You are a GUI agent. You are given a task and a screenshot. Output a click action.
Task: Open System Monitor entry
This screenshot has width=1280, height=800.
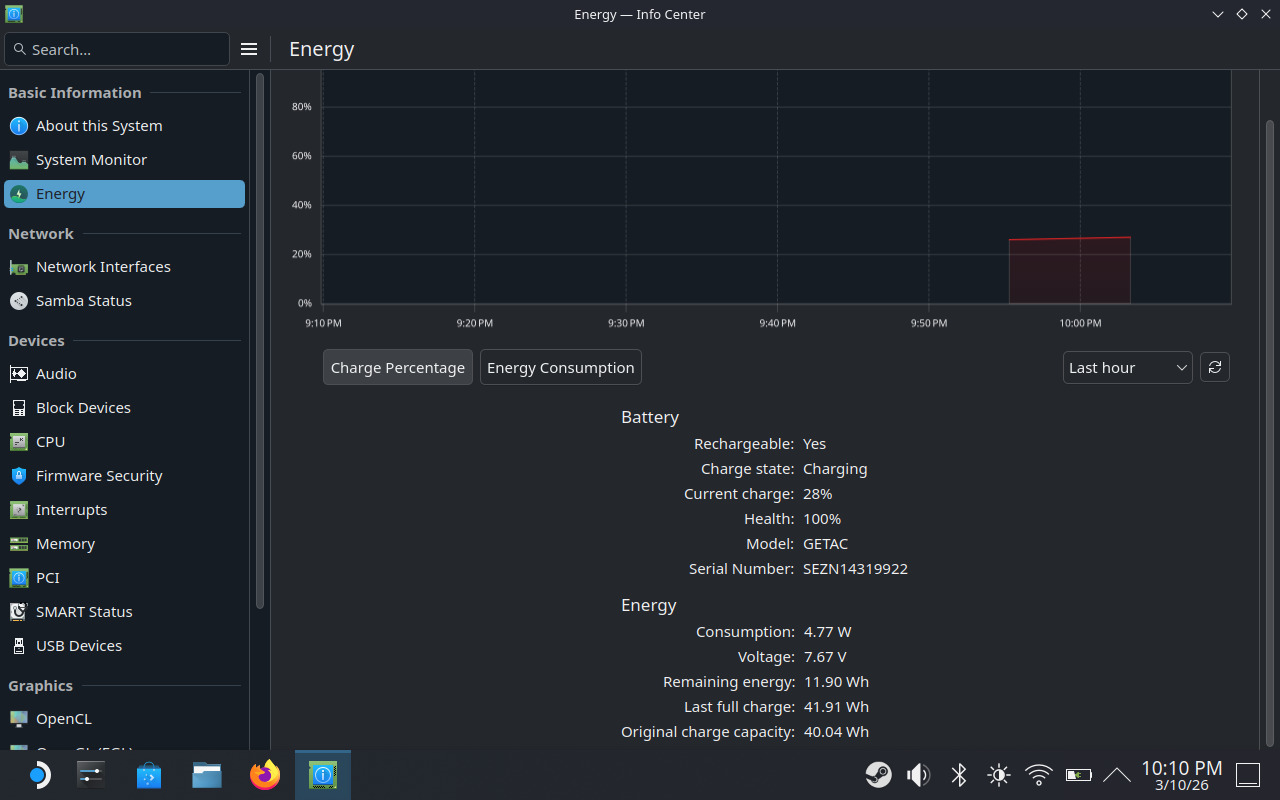pyautogui.click(x=124, y=160)
